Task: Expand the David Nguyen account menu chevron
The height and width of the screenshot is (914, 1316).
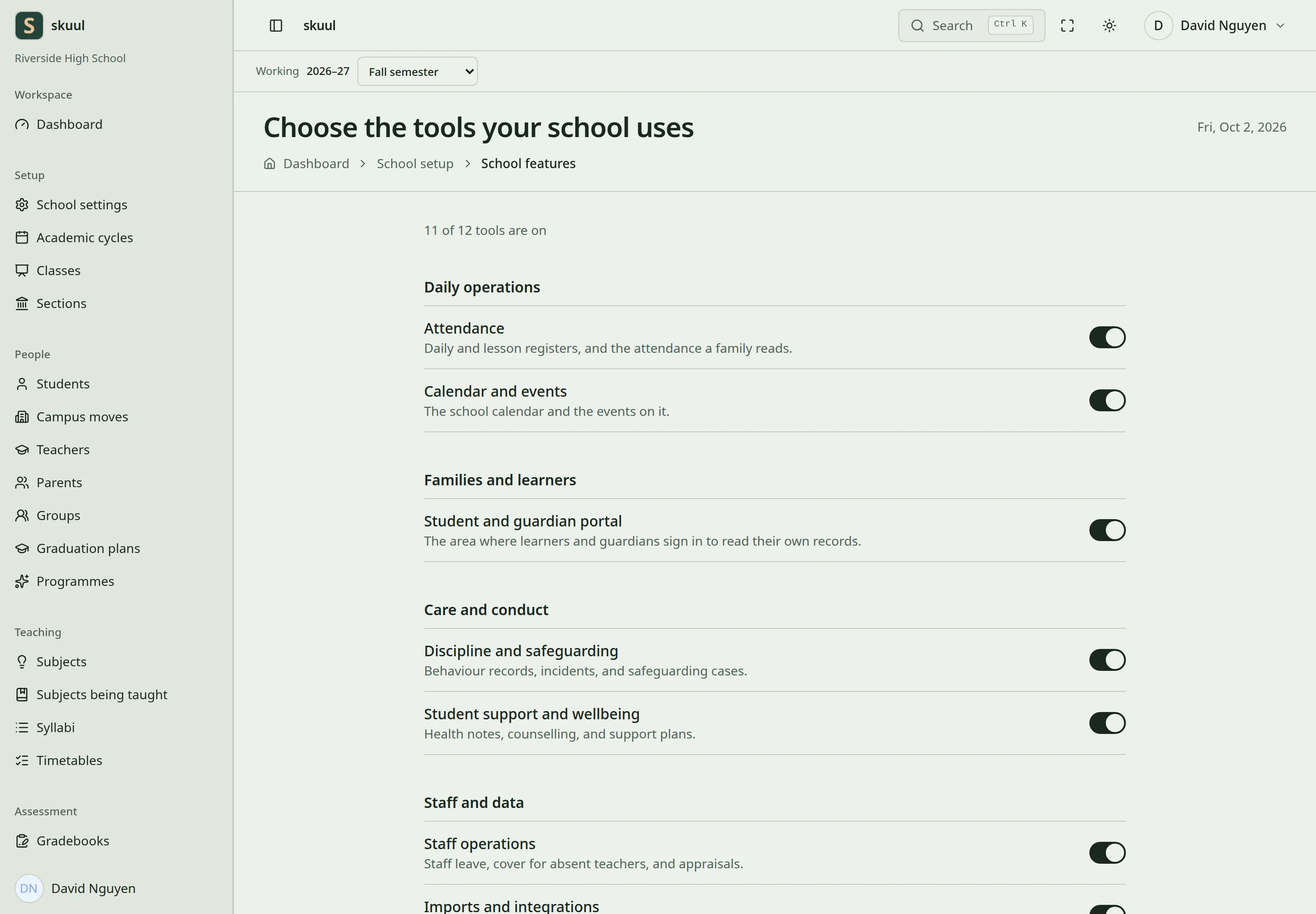Action: (x=1280, y=26)
